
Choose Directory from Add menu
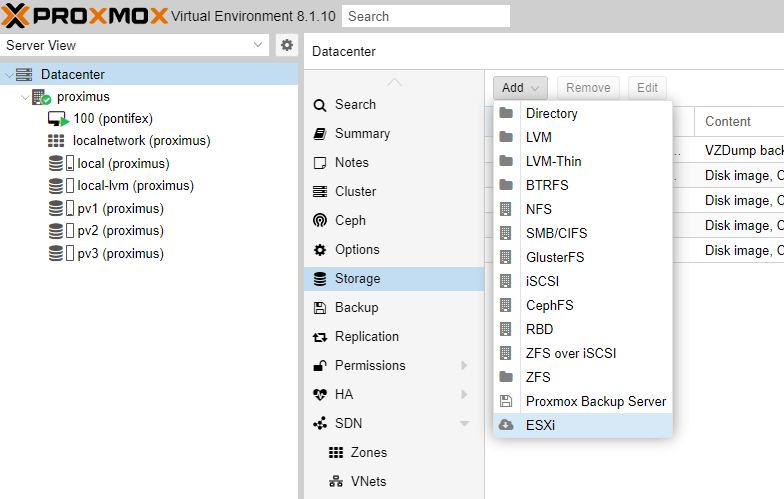click(x=582, y=114)
